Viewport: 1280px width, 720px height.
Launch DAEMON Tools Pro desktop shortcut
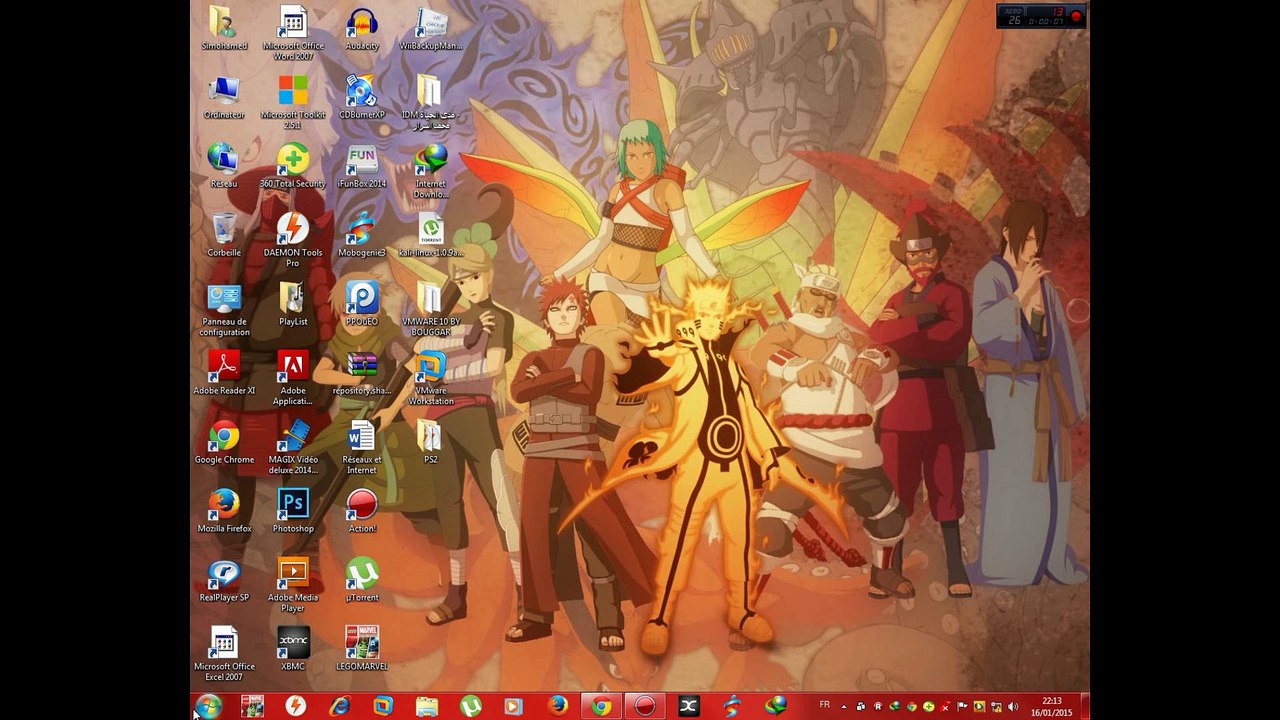293,240
